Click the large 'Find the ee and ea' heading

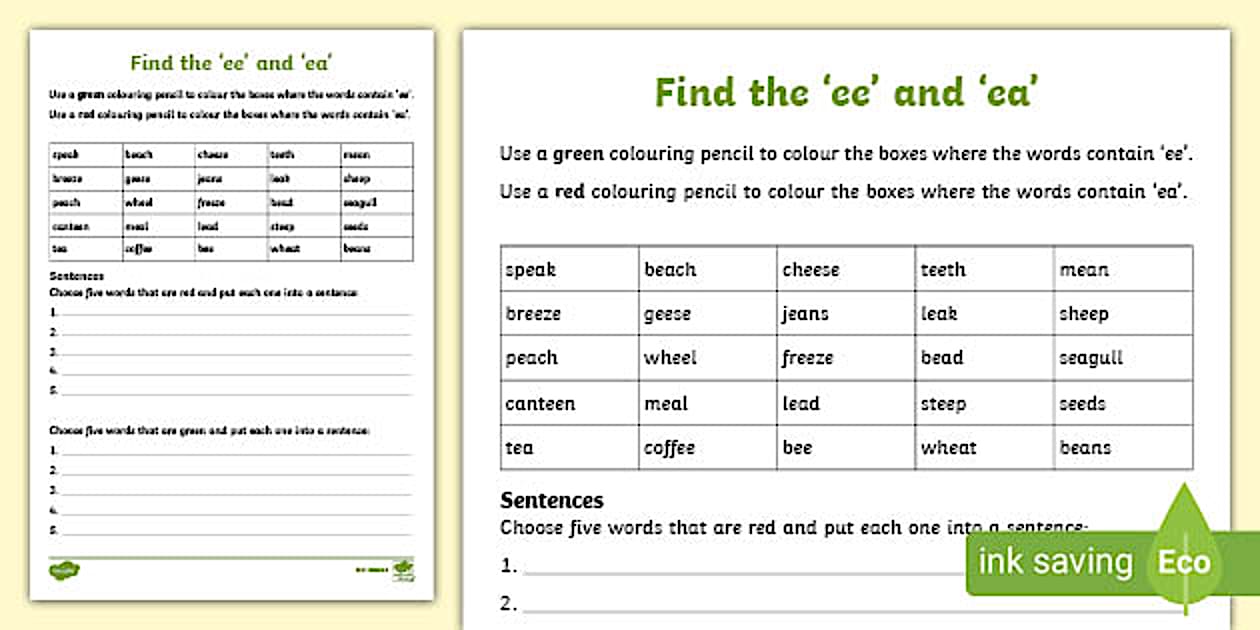pyautogui.click(x=846, y=92)
